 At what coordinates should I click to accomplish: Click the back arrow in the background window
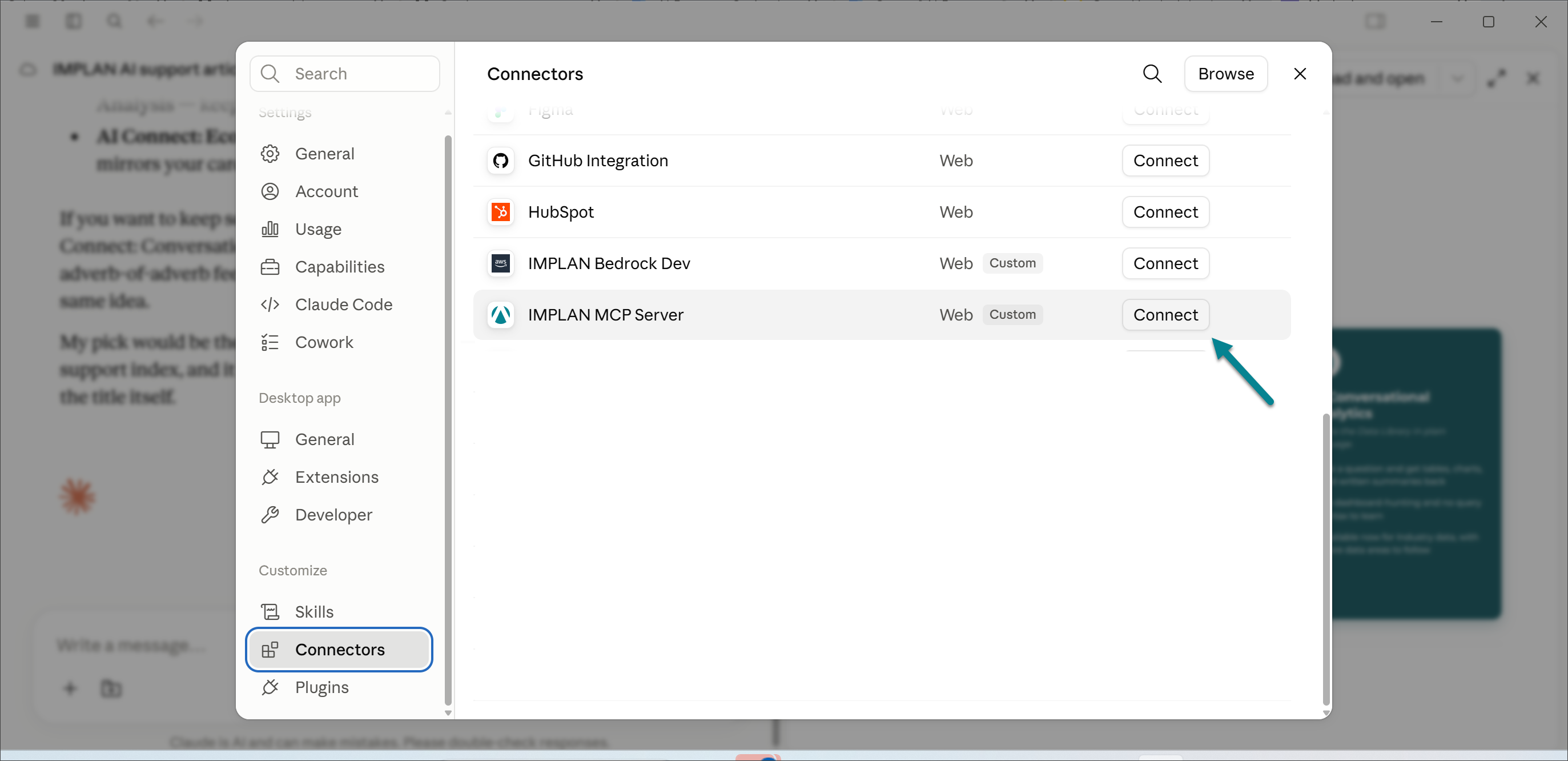click(x=155, y=21)
